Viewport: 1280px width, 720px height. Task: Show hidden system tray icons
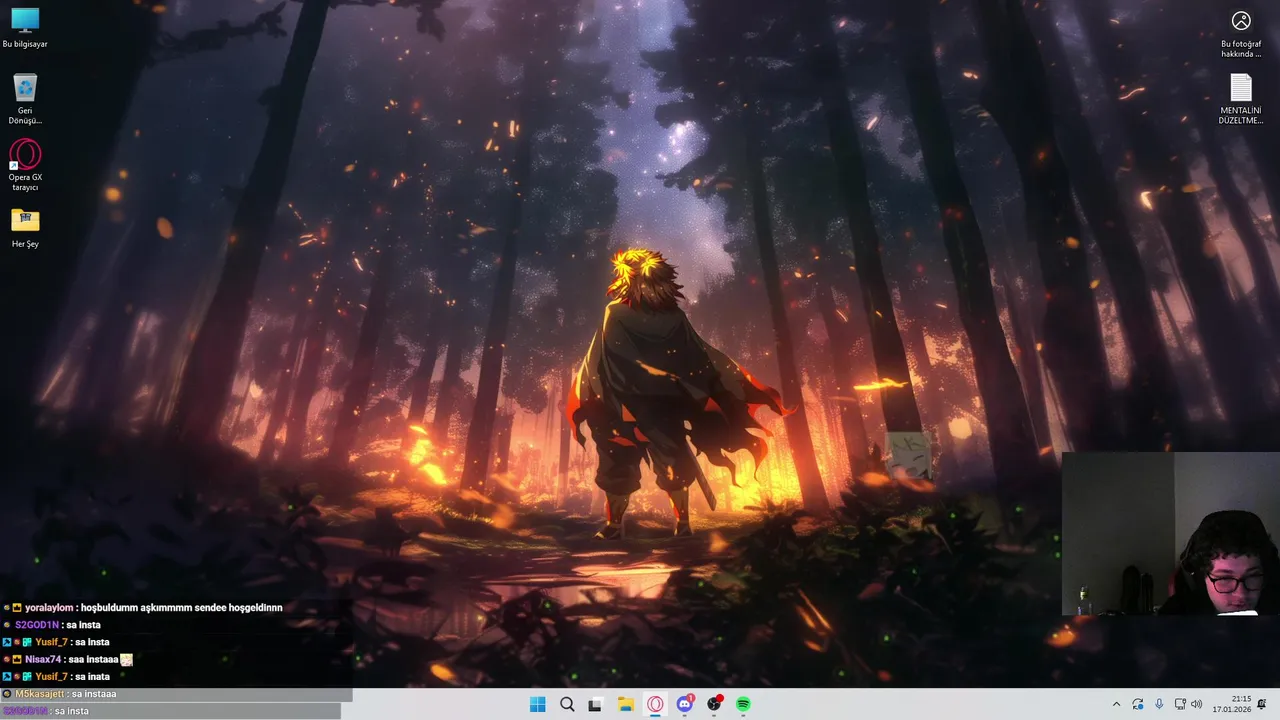coord(1116,704)
